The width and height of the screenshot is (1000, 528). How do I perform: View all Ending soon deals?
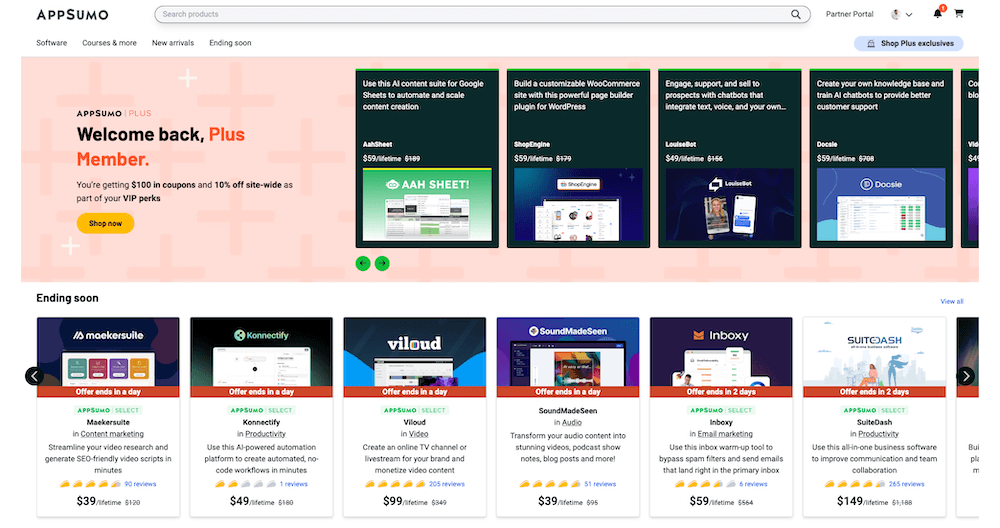952,302
